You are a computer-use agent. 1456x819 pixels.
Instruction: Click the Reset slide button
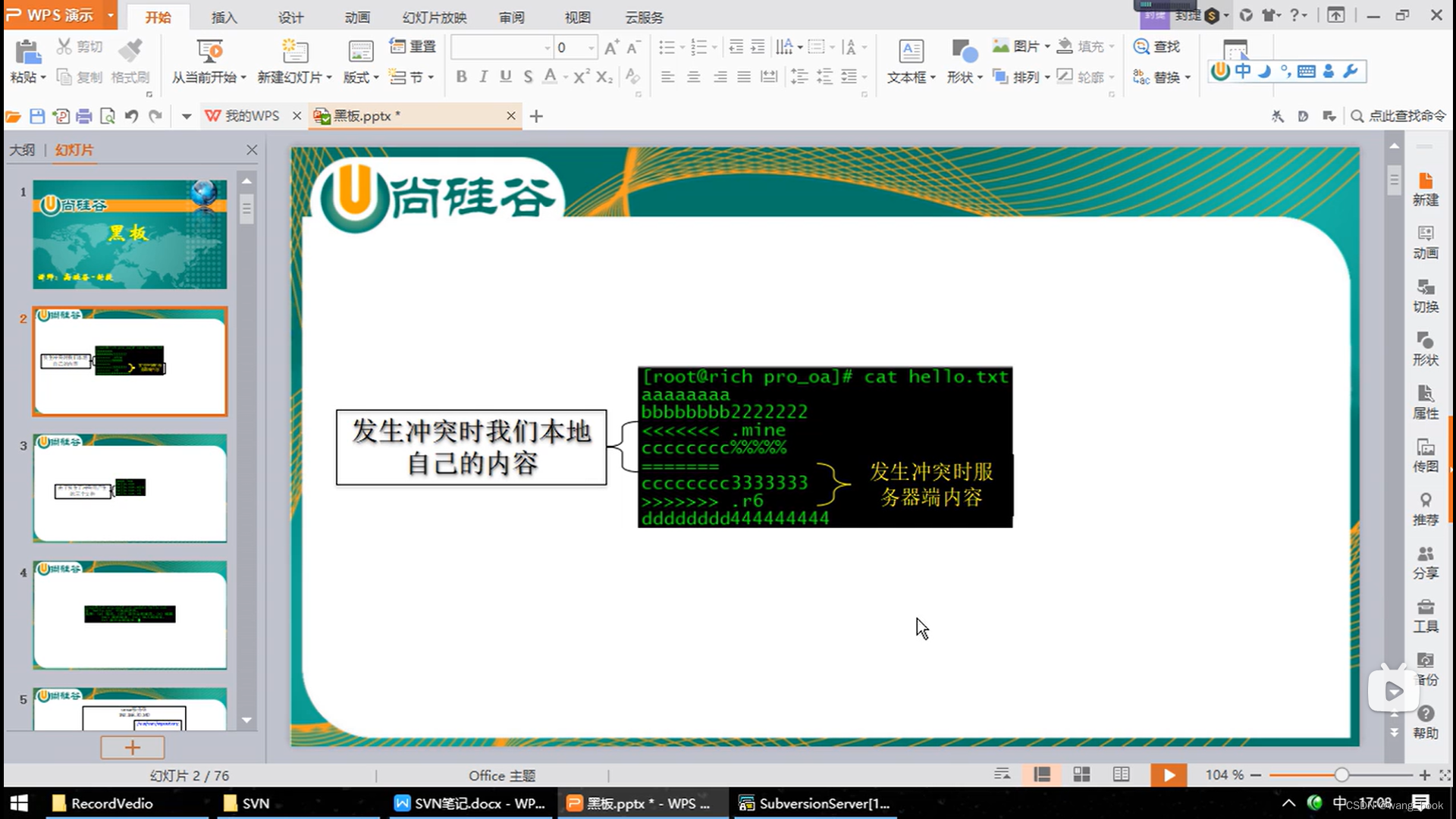tap(413, 46)
